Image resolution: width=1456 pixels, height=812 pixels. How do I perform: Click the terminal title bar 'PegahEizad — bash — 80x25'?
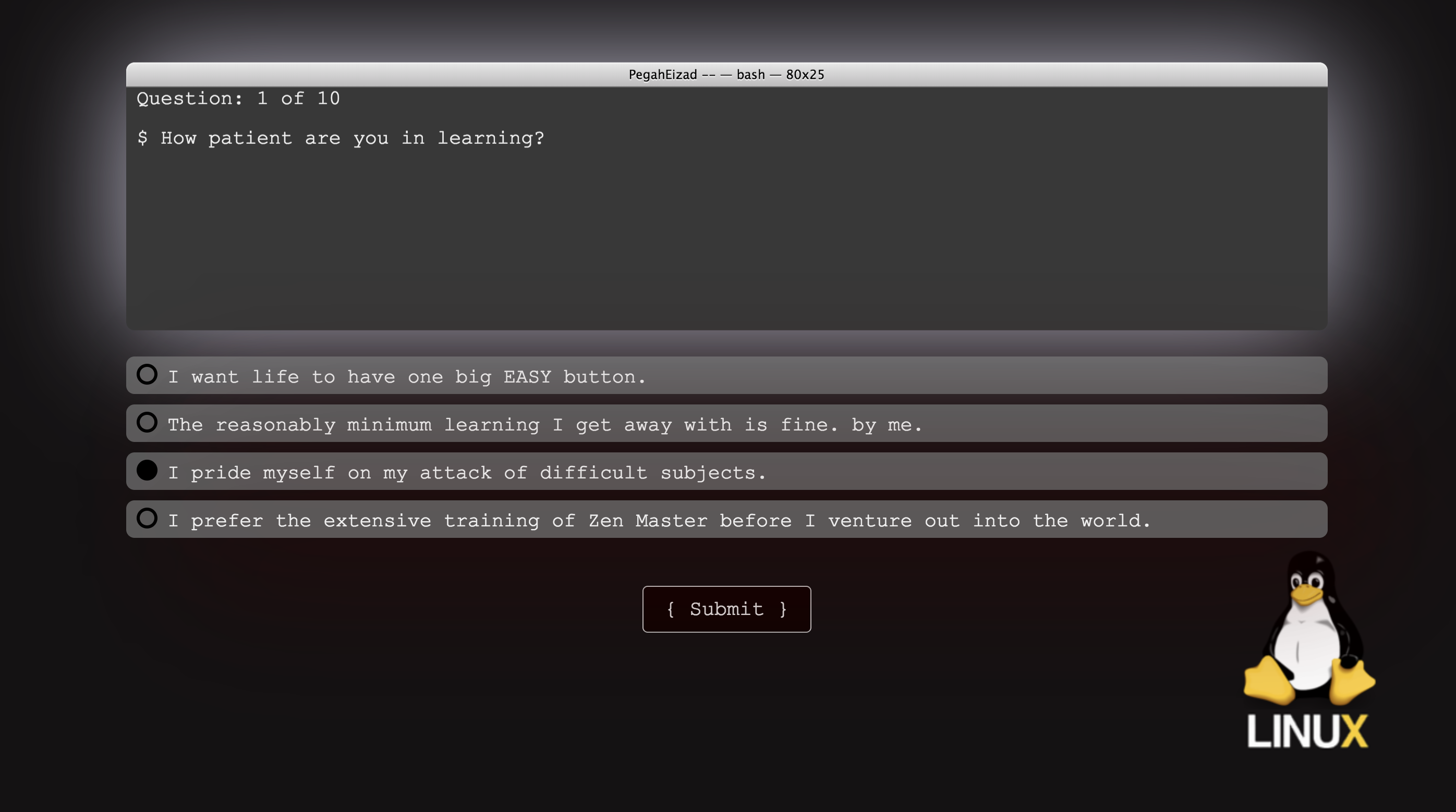726,75
